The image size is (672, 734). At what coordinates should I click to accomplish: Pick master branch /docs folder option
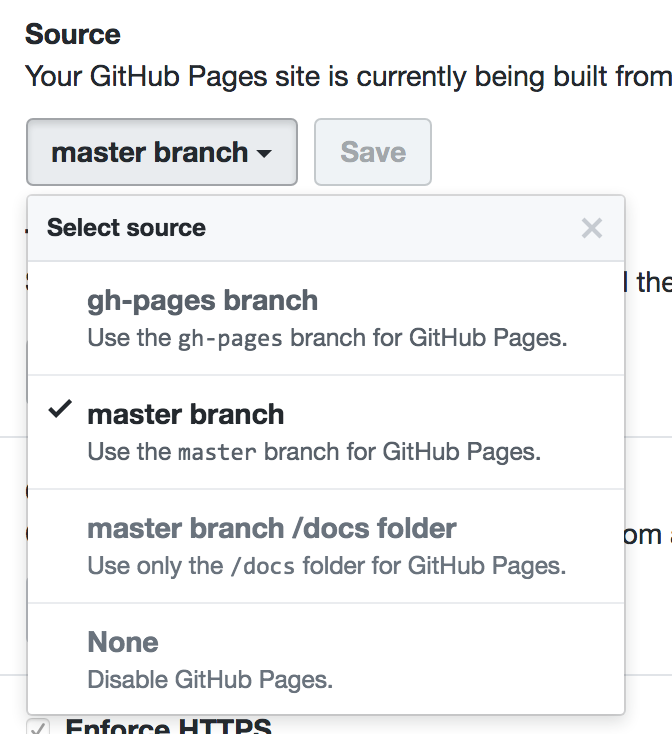pos(326,546)
